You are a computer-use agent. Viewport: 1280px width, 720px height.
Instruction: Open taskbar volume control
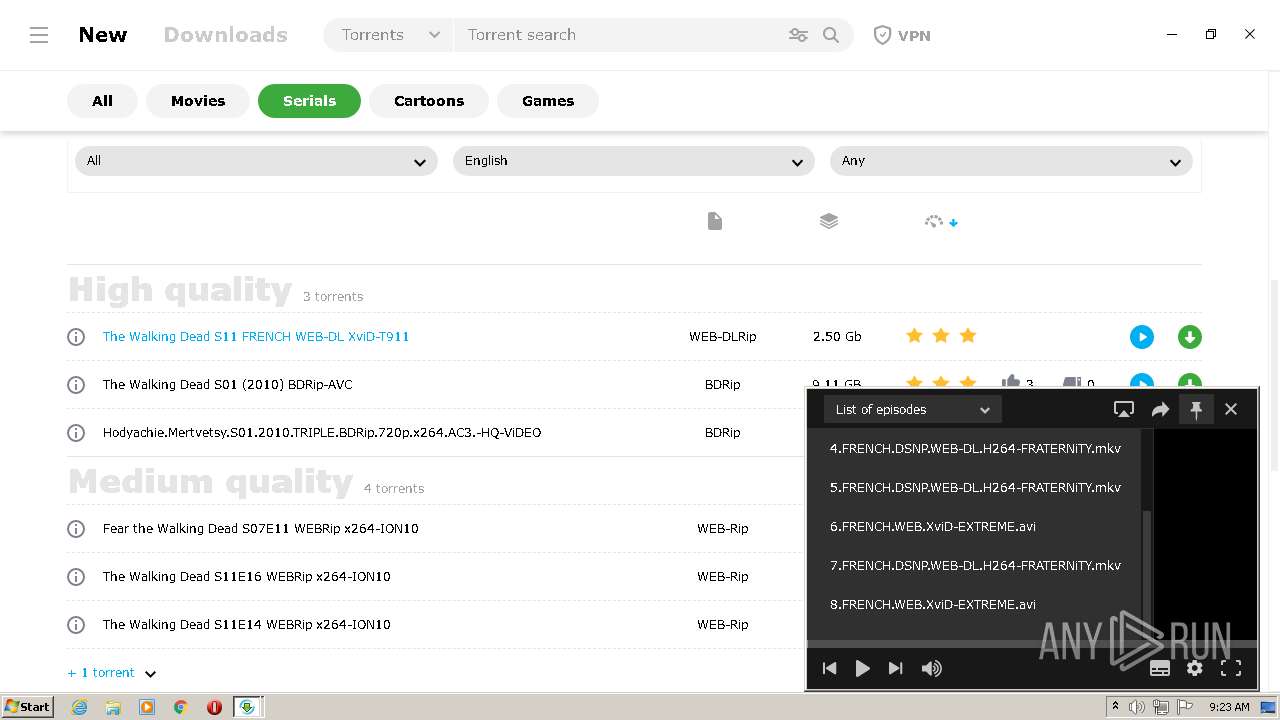[1137, 707]
